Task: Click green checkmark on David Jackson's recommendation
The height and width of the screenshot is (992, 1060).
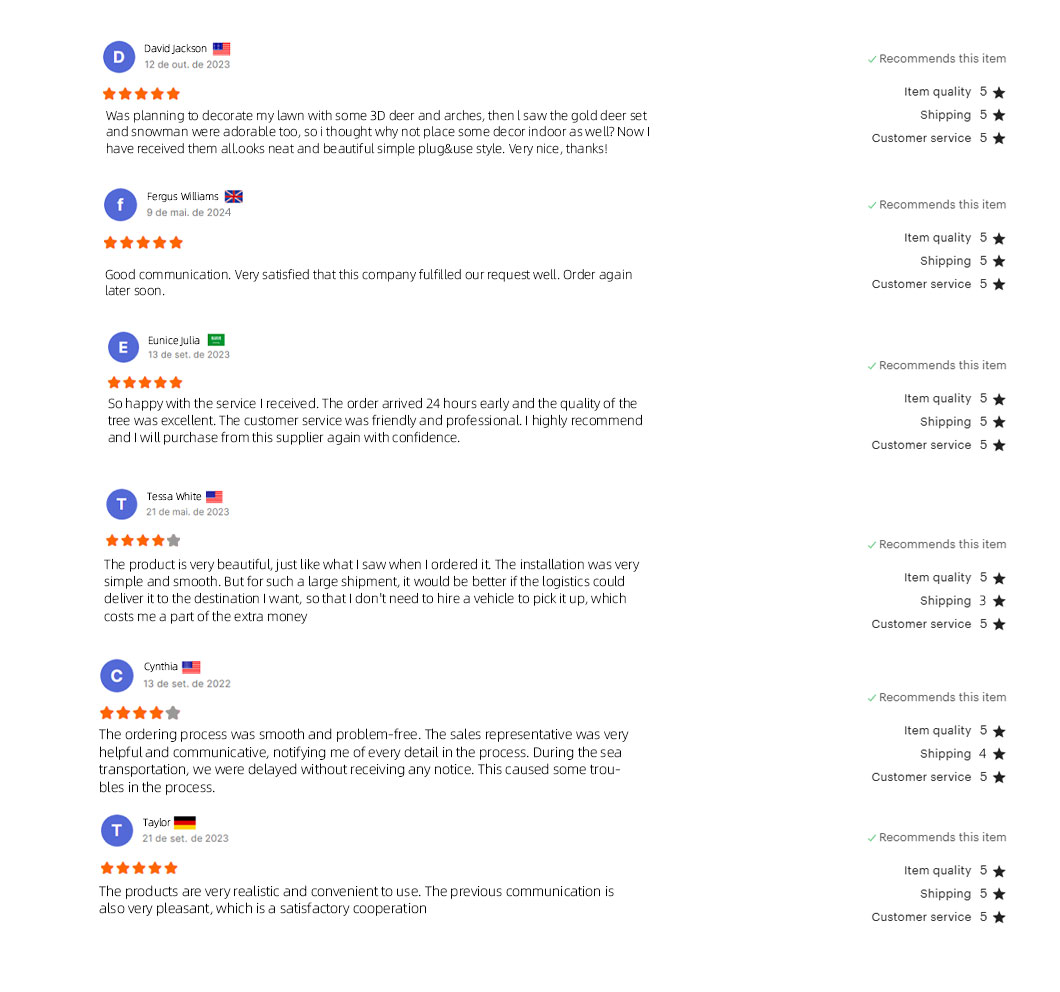Action: 872,60
